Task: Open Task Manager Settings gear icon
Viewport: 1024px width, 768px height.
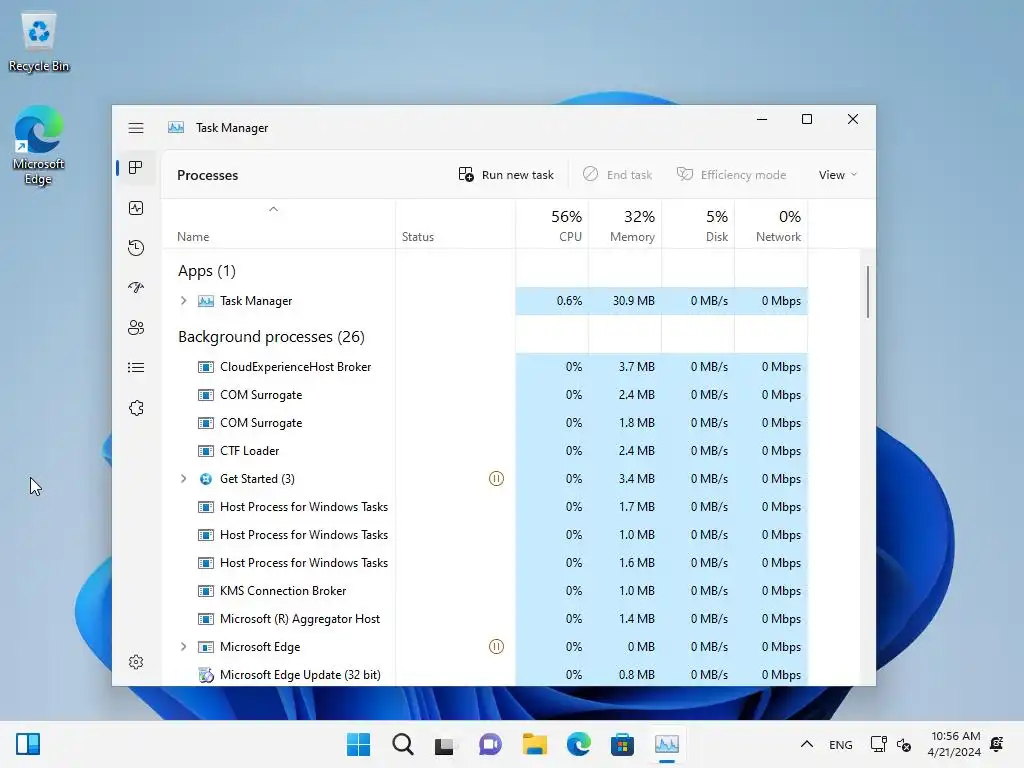Action: click(x=136, y=662)
